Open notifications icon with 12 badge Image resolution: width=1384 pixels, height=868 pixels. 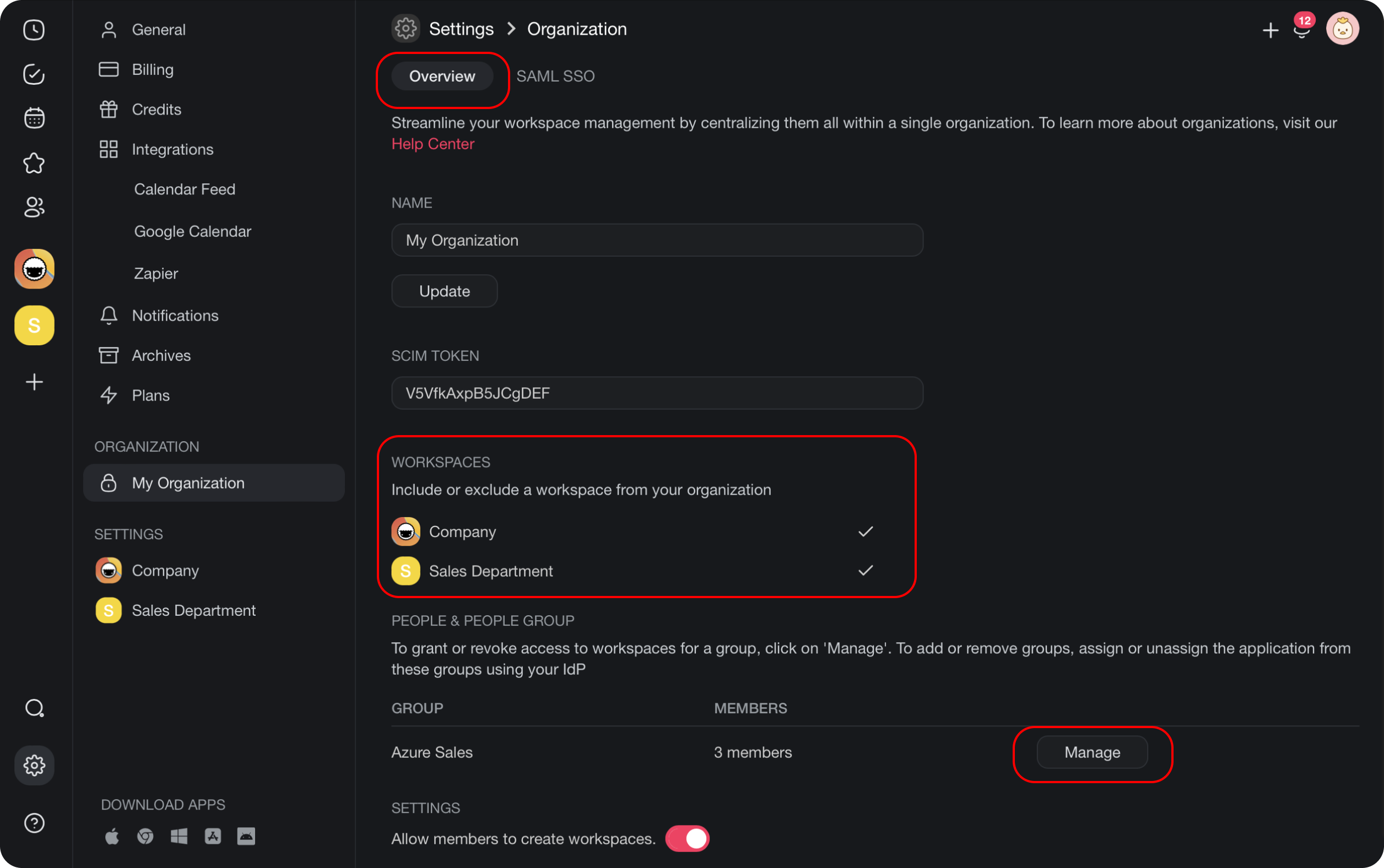click(x=1301, y=29)
